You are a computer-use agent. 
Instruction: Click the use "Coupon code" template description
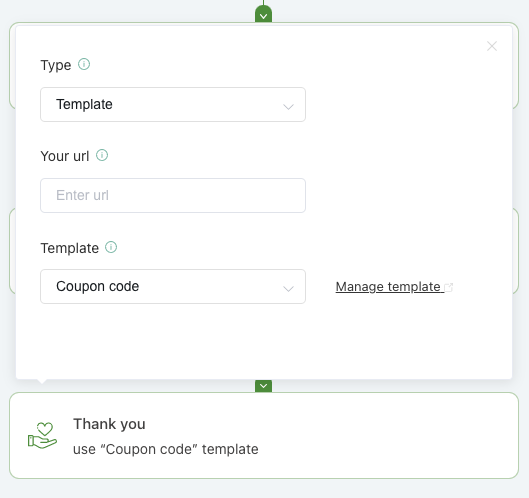(x=166, y=449)
